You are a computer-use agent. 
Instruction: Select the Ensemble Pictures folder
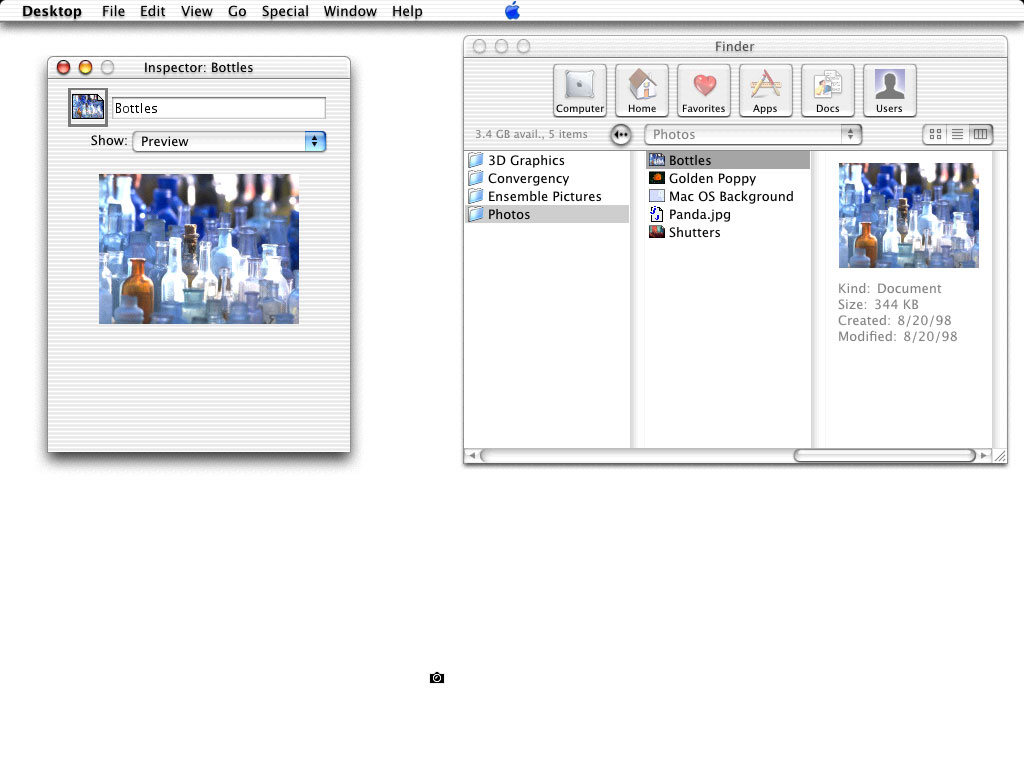tap(547, 197)
